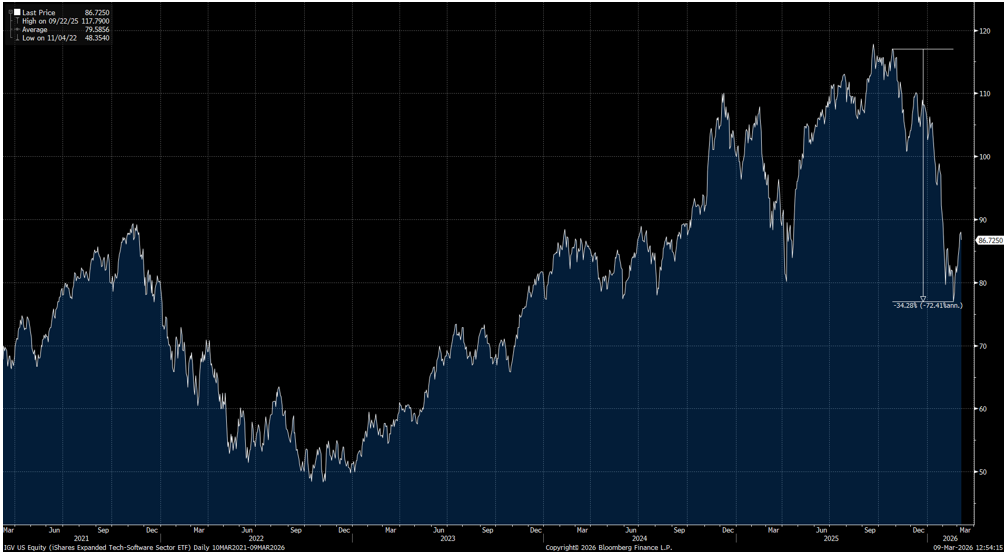Click the Low marker icon in legend
The image size is (1008, 553).
(x=16, y=38)
